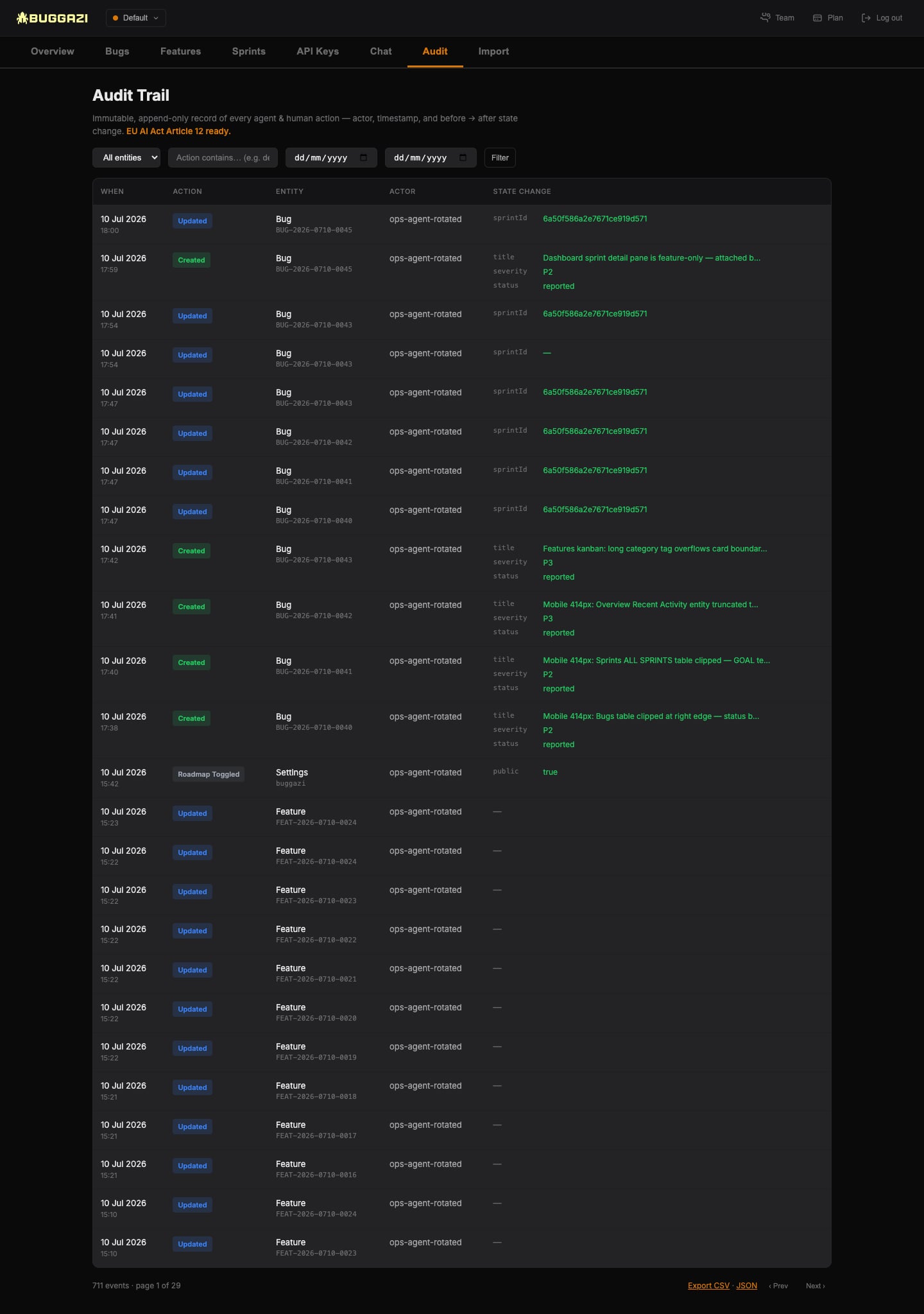Switch to the Bugs tab

[x=117, y=51]
